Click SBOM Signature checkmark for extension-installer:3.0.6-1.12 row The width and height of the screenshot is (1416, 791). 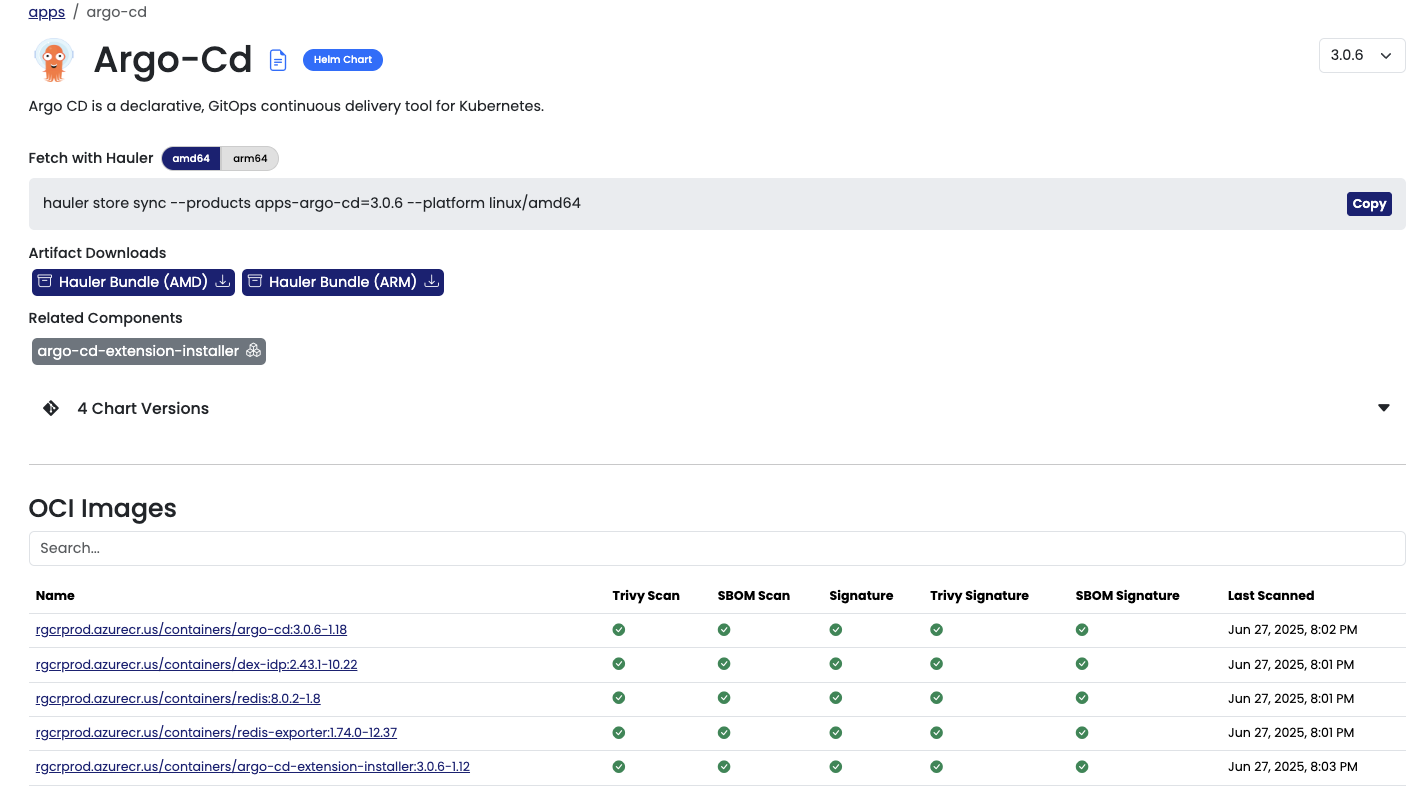tap(1082, 767)
